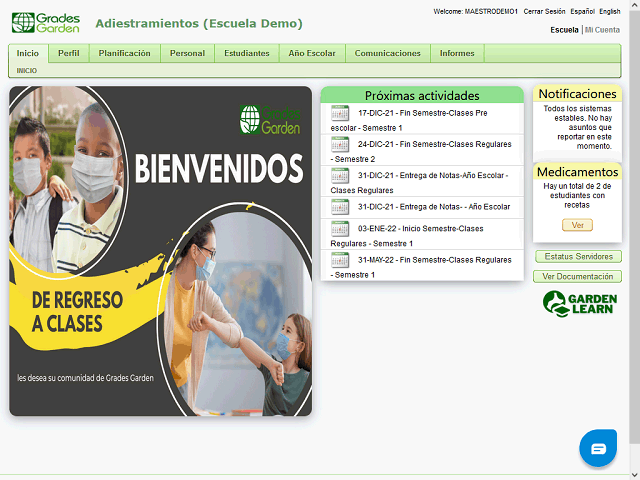
Task: Click the Garden Learn logo
Action: click(580, 304)
